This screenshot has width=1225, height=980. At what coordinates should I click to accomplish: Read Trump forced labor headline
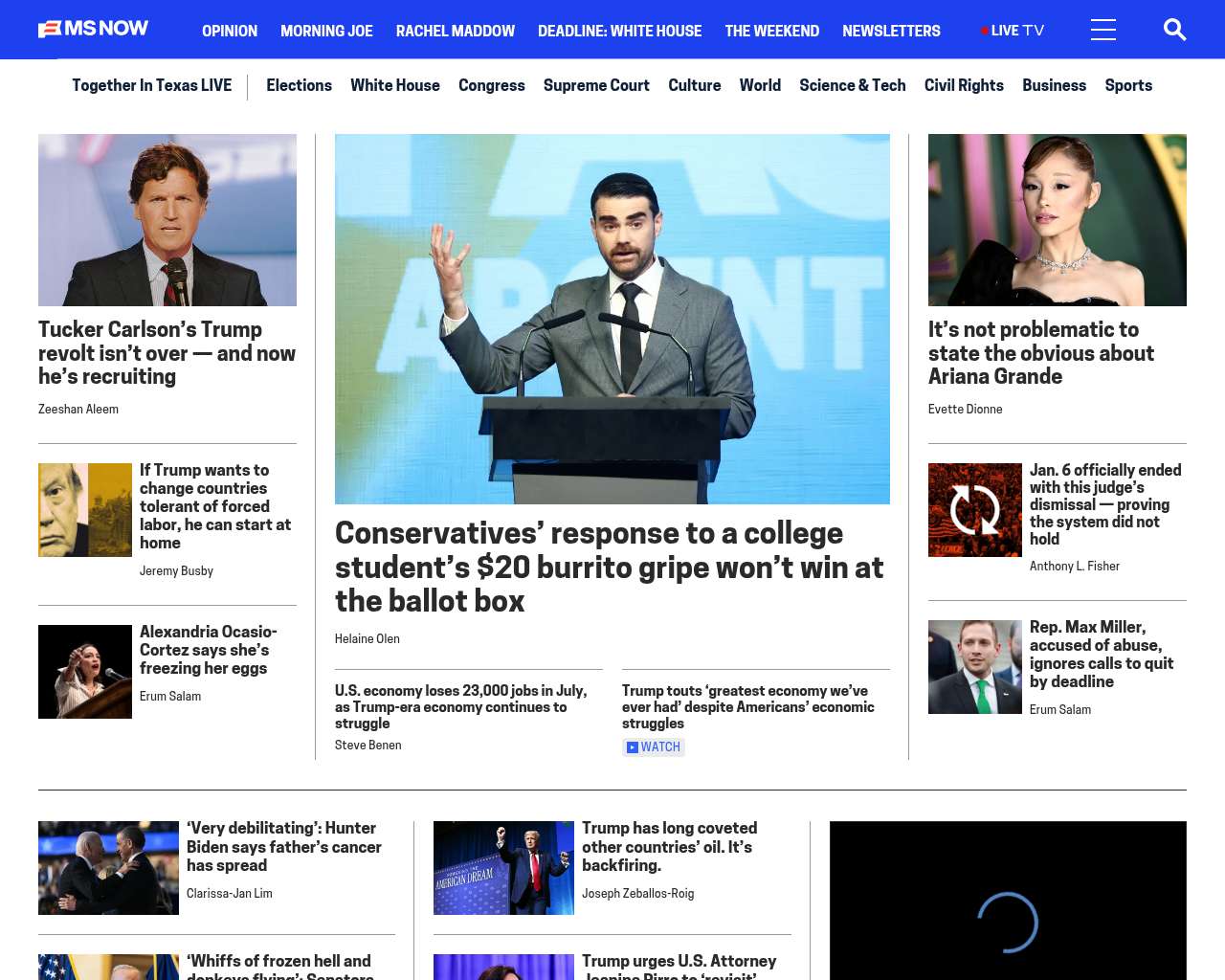point(216,506)
